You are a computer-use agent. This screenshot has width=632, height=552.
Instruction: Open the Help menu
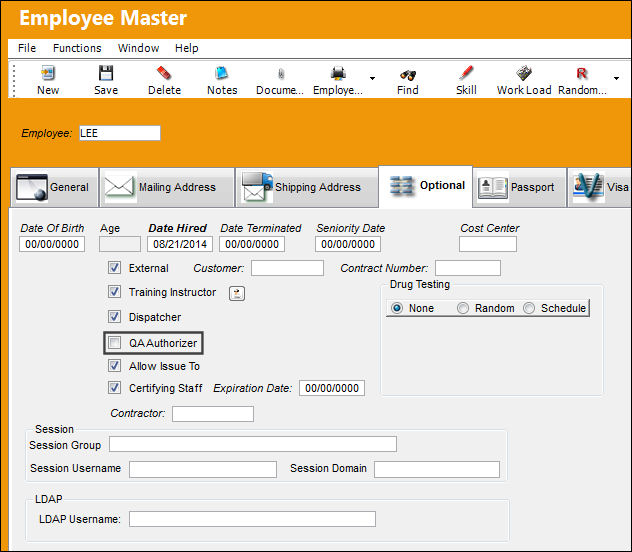(x=186, y=48)
